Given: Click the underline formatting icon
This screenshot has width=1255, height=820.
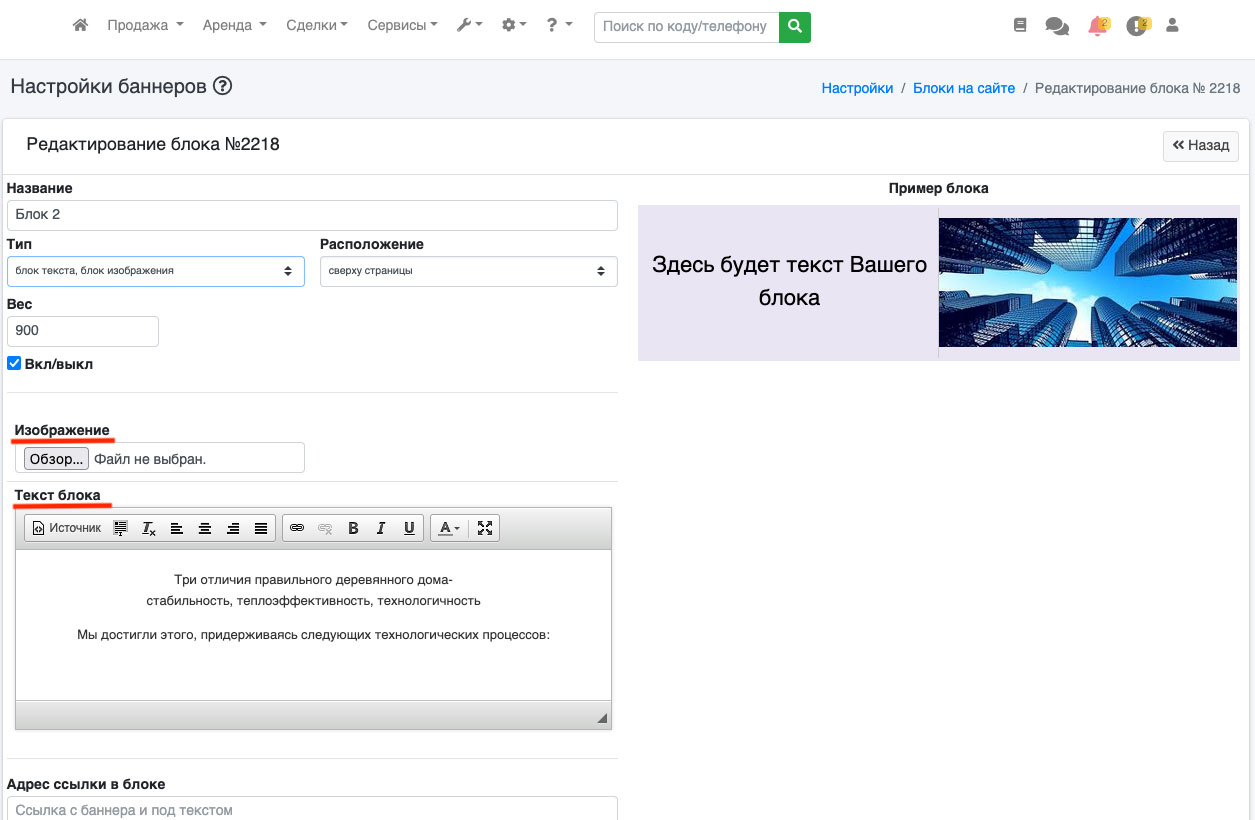Looking at the screenshot, I should (x=409, y=528).
